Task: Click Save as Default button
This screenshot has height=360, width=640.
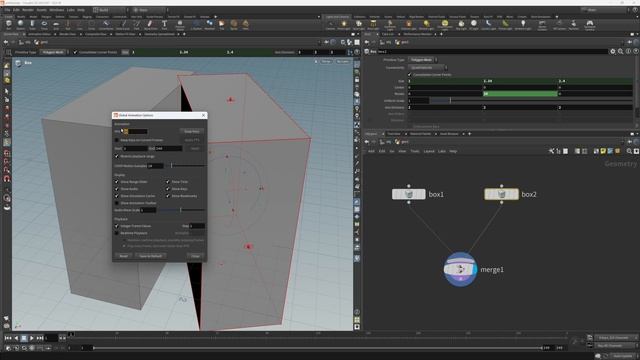Action: [151, 256]
